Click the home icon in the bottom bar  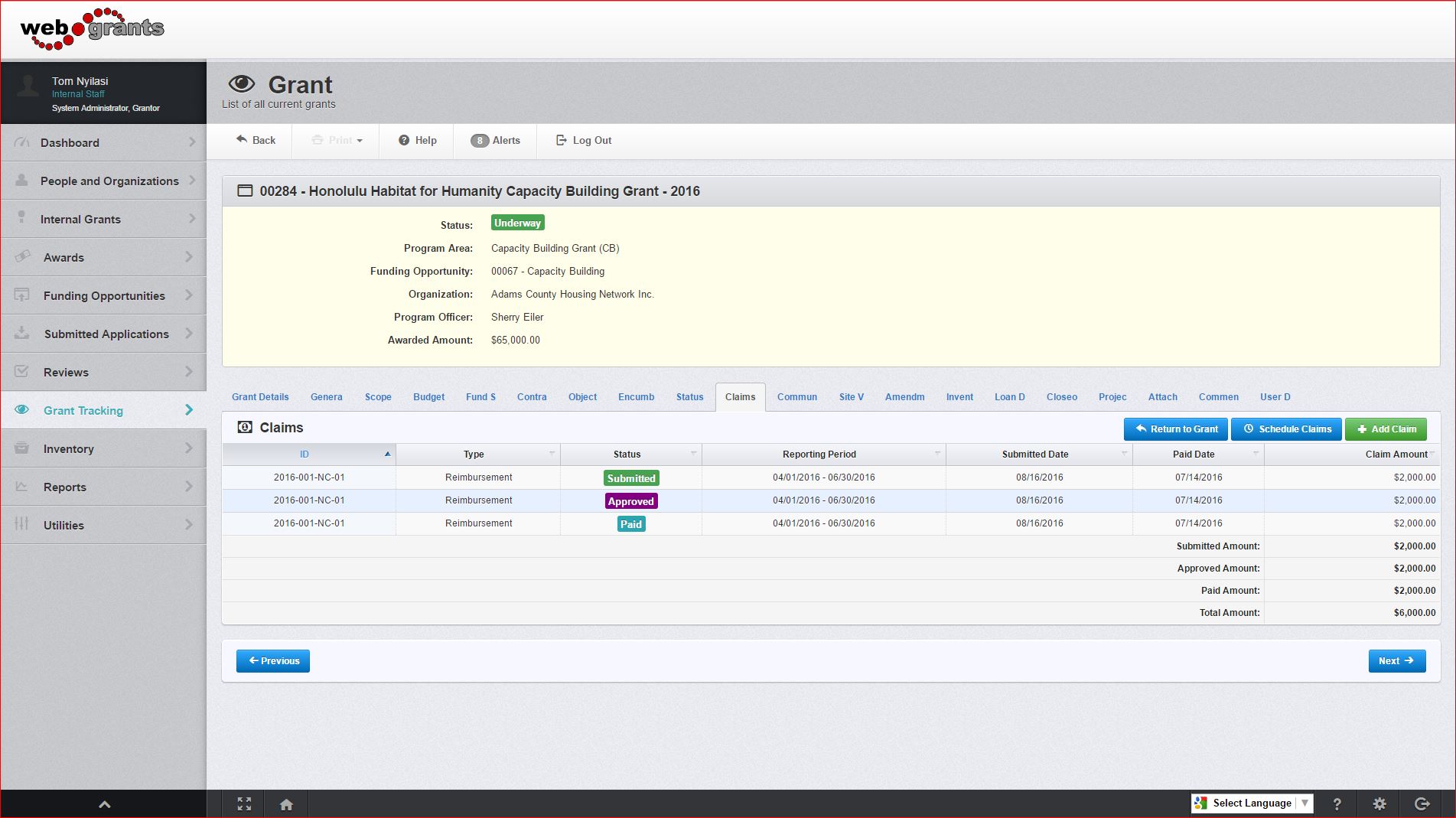tap(286, 804)
